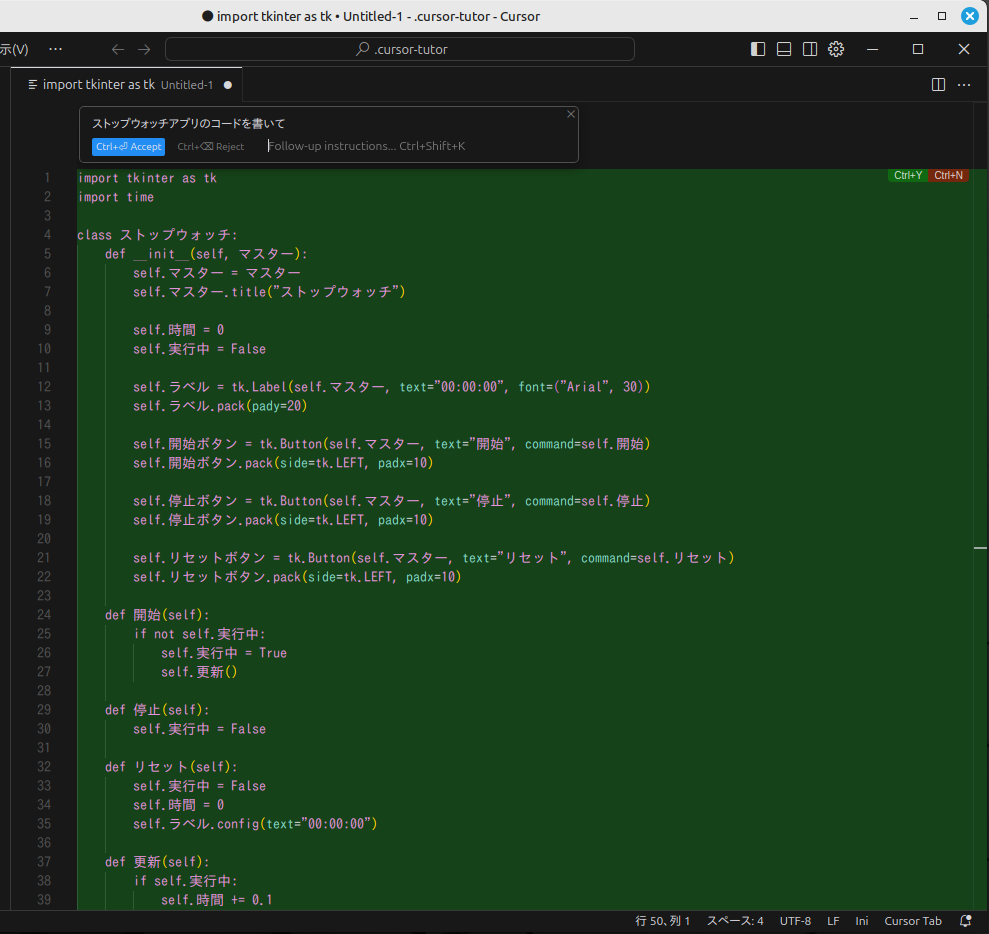This screenshot has width=989, height=934.
Task: Split the editor to the right
Action: pos(938,85)
